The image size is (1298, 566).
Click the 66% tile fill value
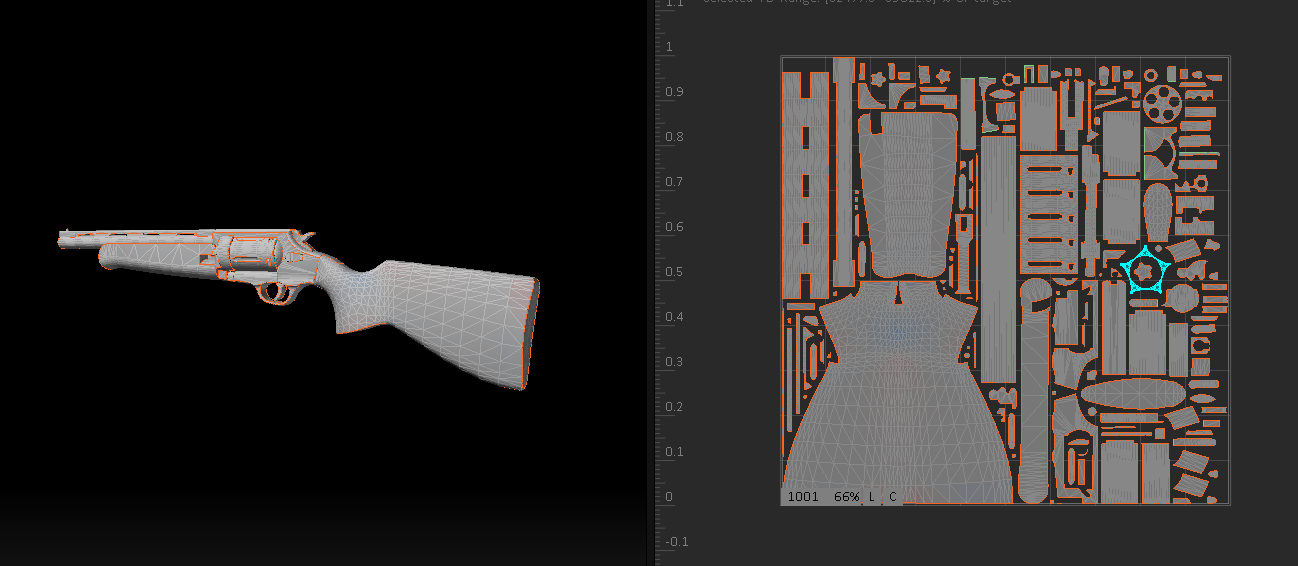tap(847, 497)
